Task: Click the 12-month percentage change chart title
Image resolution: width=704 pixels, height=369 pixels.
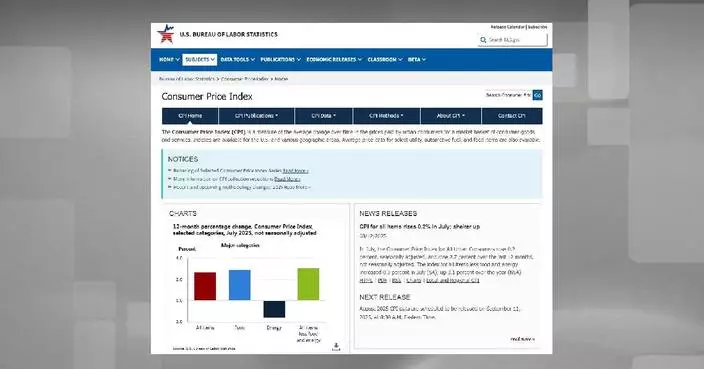Action: click(245, 230)
